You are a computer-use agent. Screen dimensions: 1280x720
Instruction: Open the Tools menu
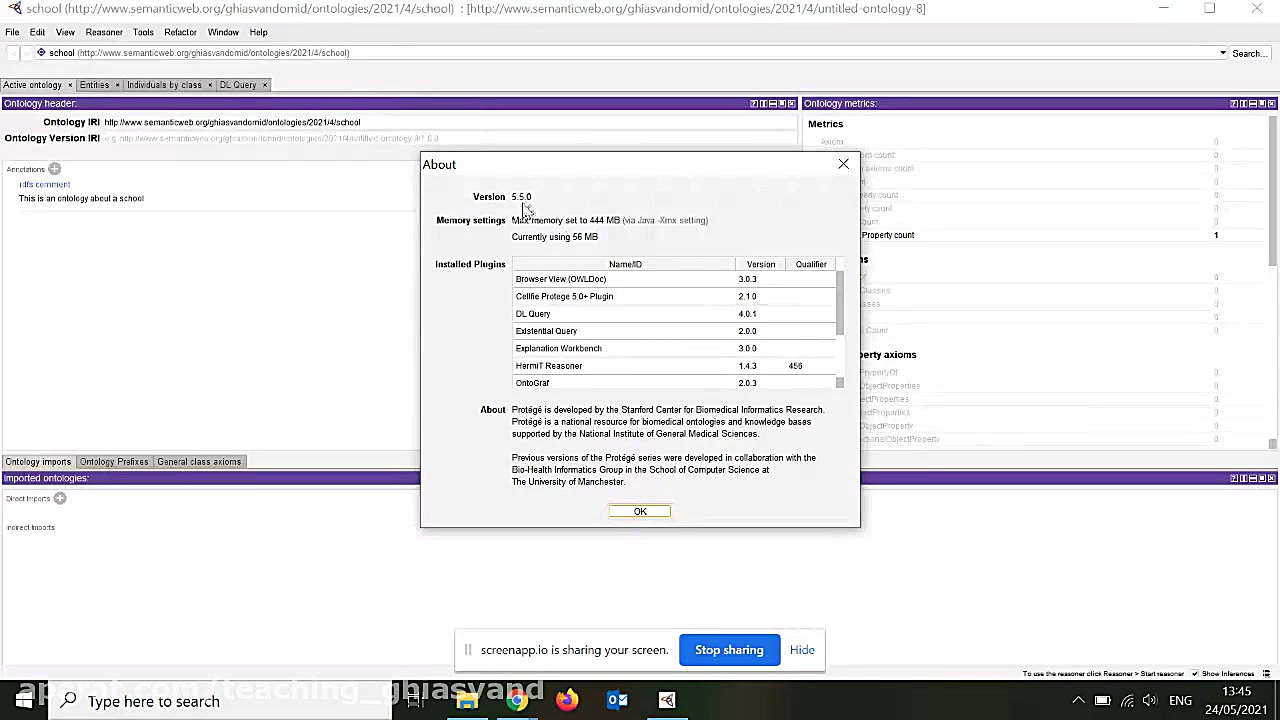[143, 32]
